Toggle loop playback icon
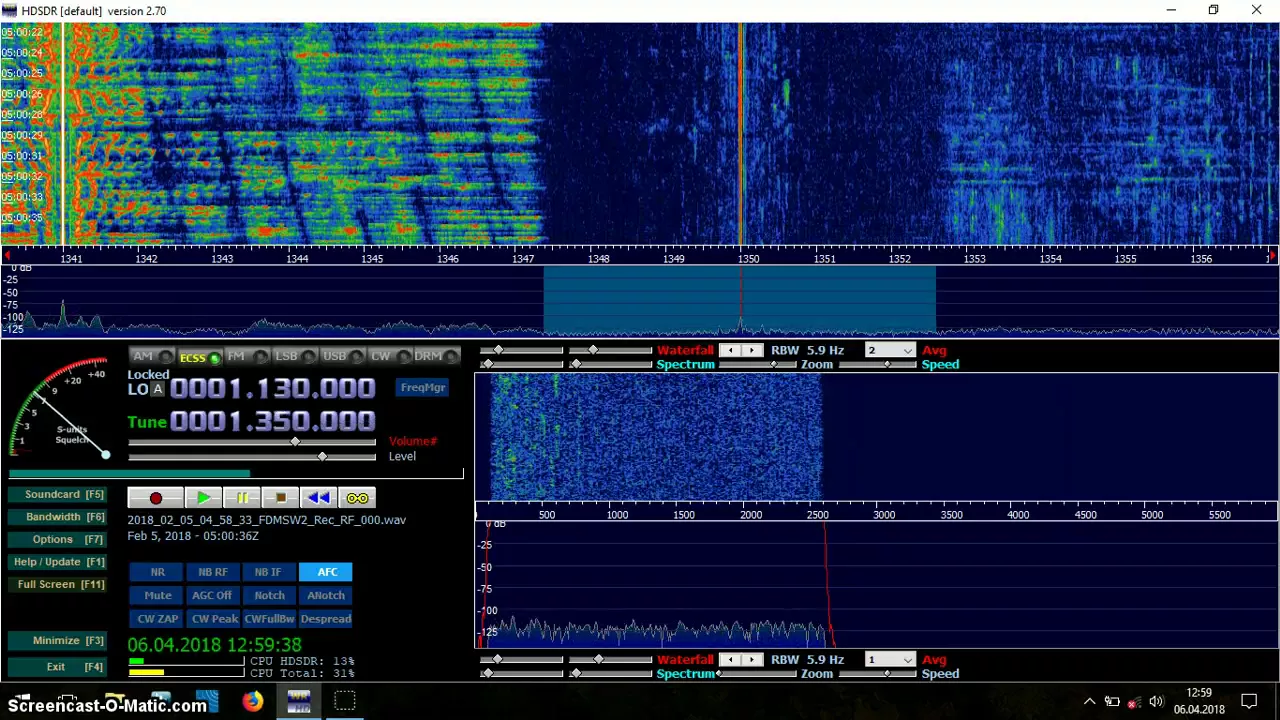Screen dimensions: 1280x720 [x=357, y=498]
